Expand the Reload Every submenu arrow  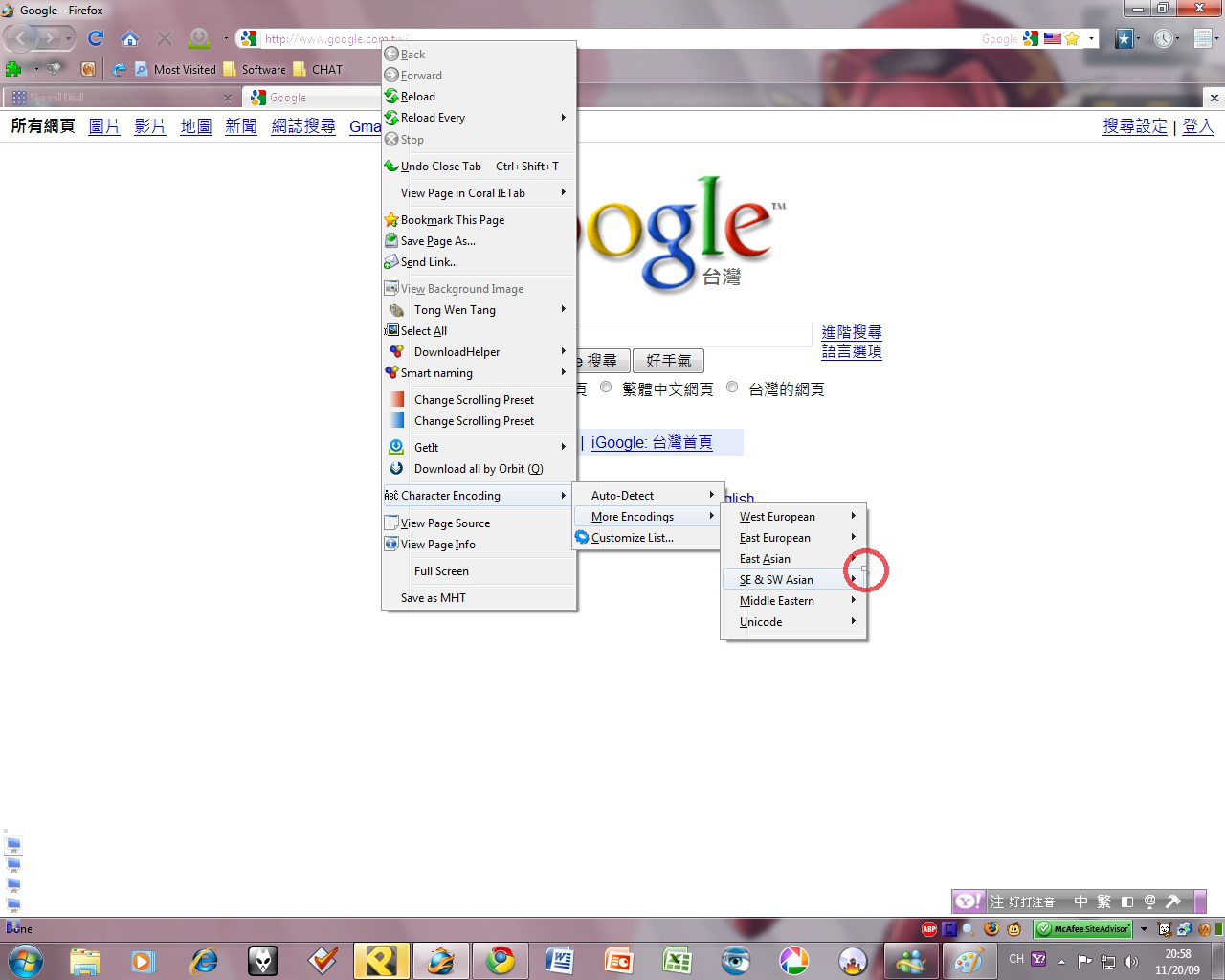click(564, 118)
